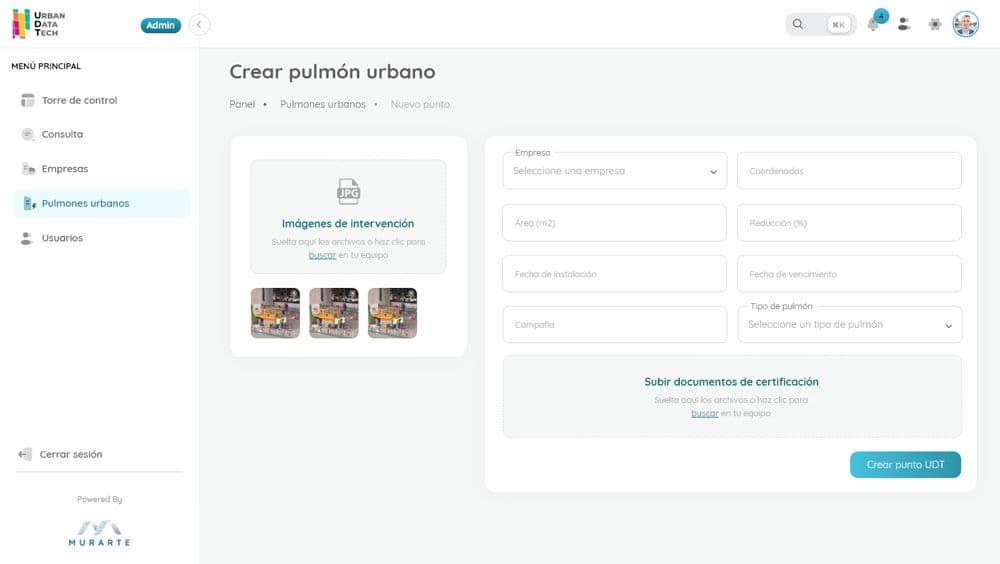Viewport: 1000px width, 564px height.
Task: Remove the third image thumbnail
Action: [411, 294]
